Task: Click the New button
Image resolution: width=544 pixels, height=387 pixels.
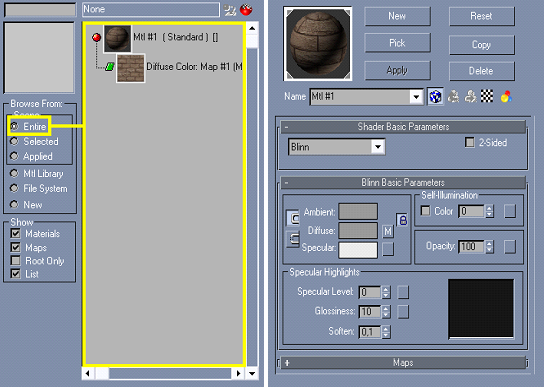Action: [397, 16]
